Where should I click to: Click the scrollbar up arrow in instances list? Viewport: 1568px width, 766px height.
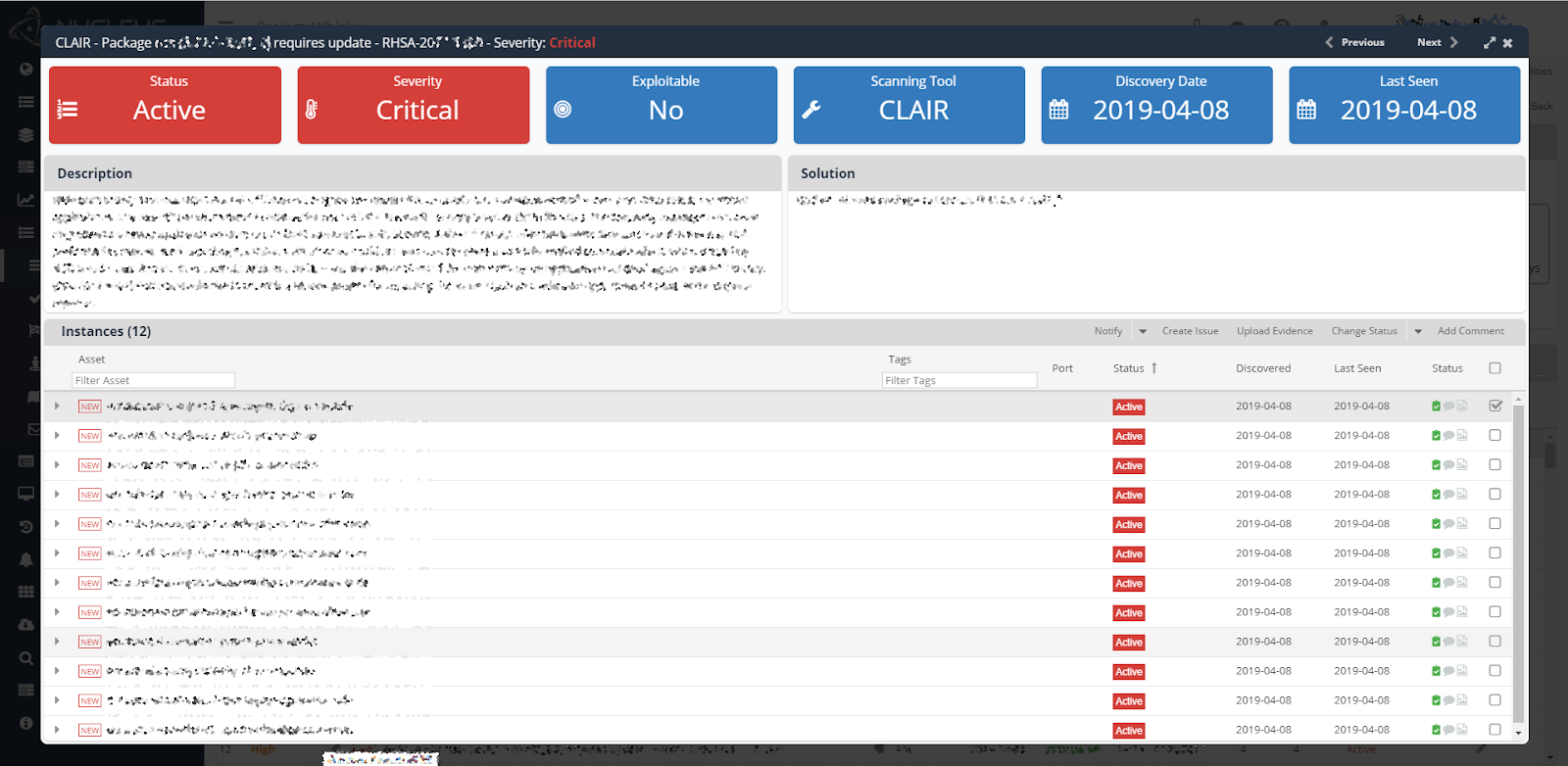1519,400
